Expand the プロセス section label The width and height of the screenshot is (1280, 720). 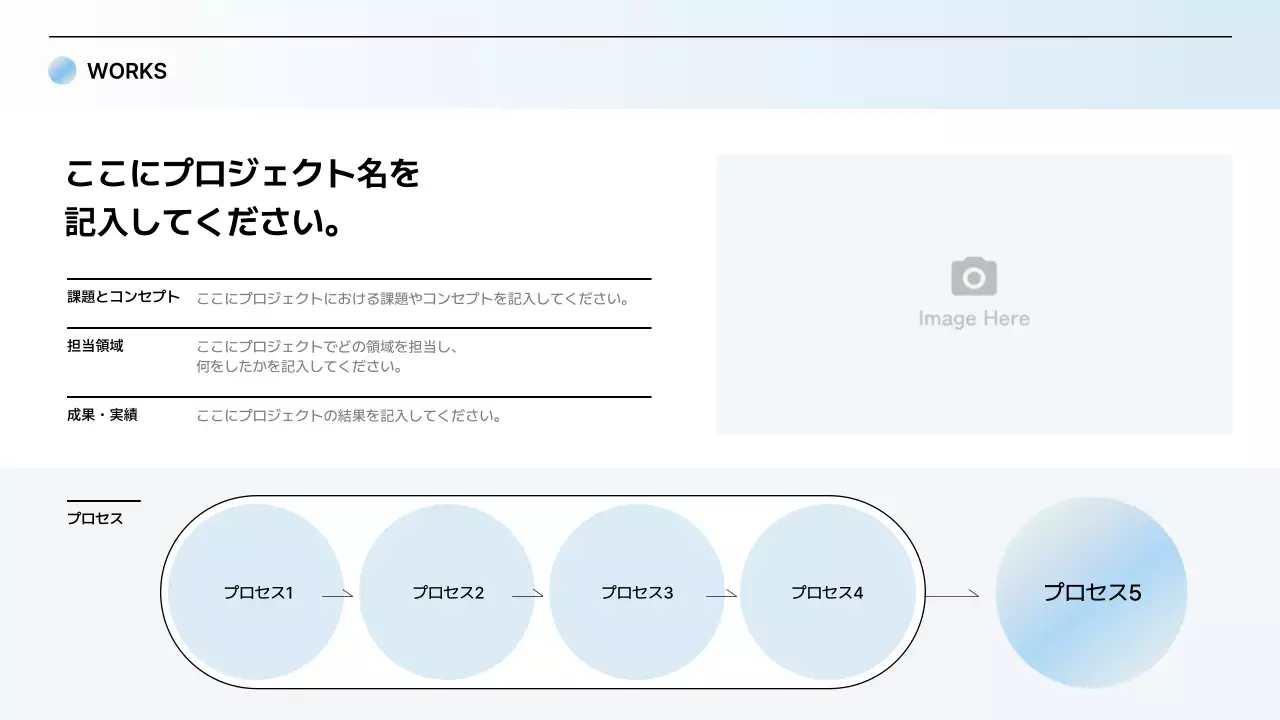click(93, 518)
